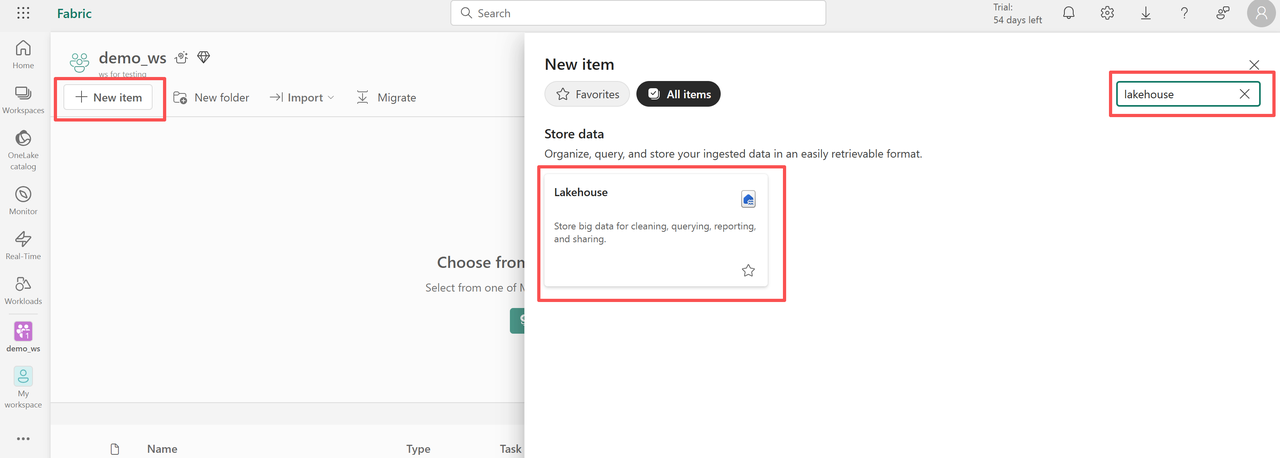1280x458 pixels.
Task: Switch to the Favorites filter
Action: coord(588,94)
